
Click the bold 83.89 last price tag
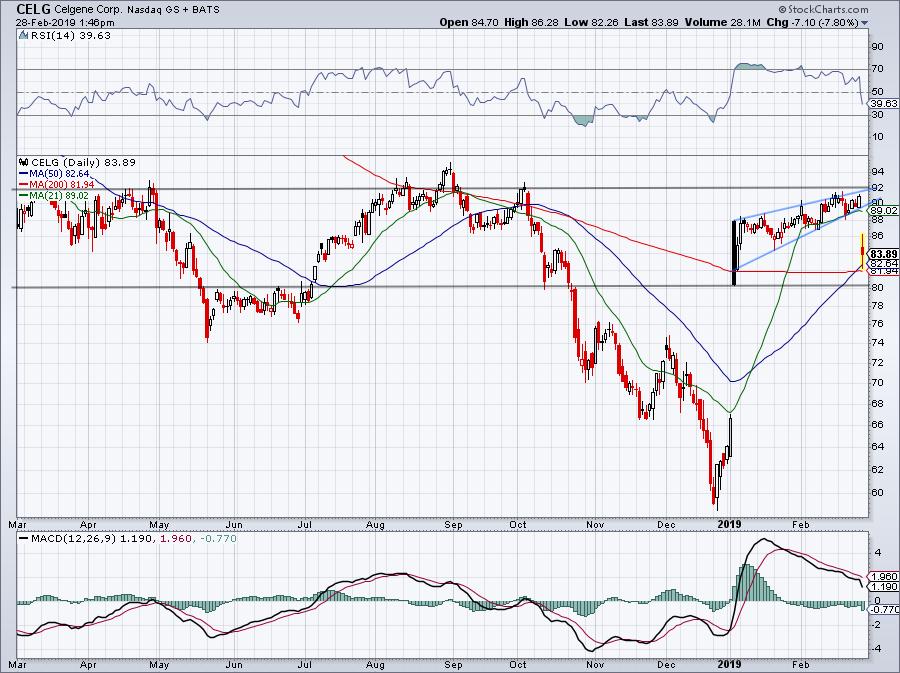point(883,254)
